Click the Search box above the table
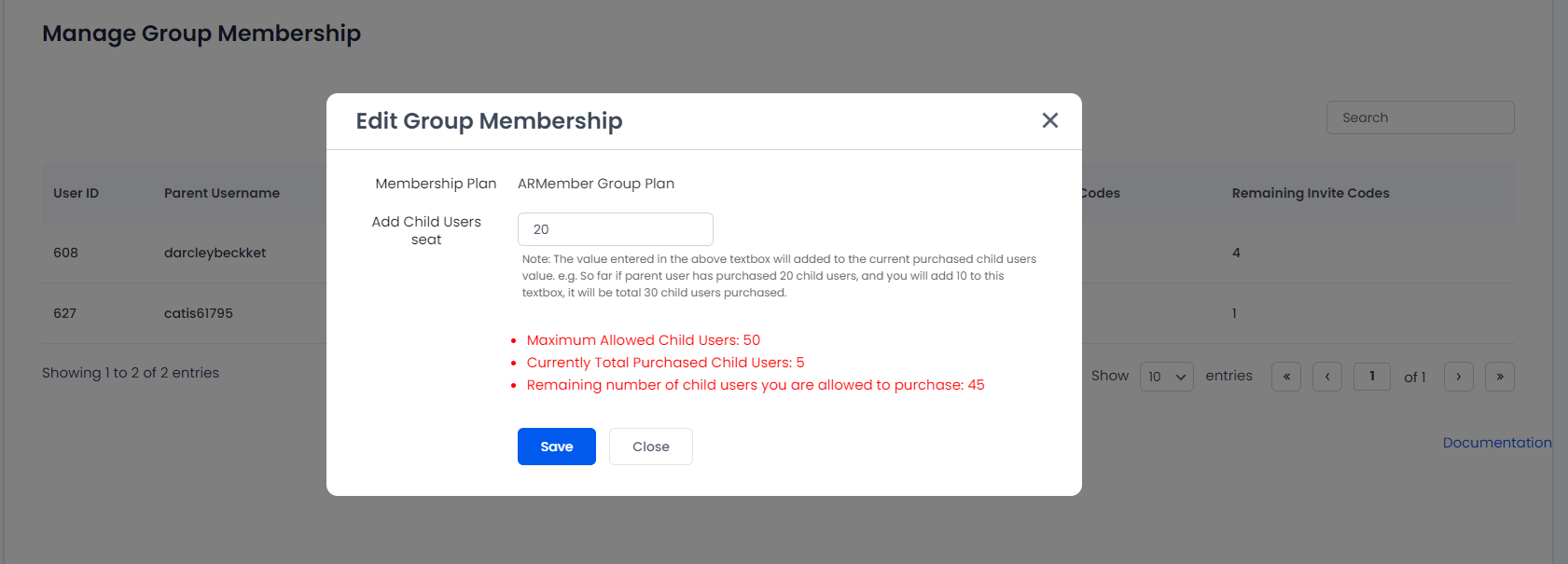Viewport: 1568px width, 564px height. pyautogui.click(x=1420, y=117)
